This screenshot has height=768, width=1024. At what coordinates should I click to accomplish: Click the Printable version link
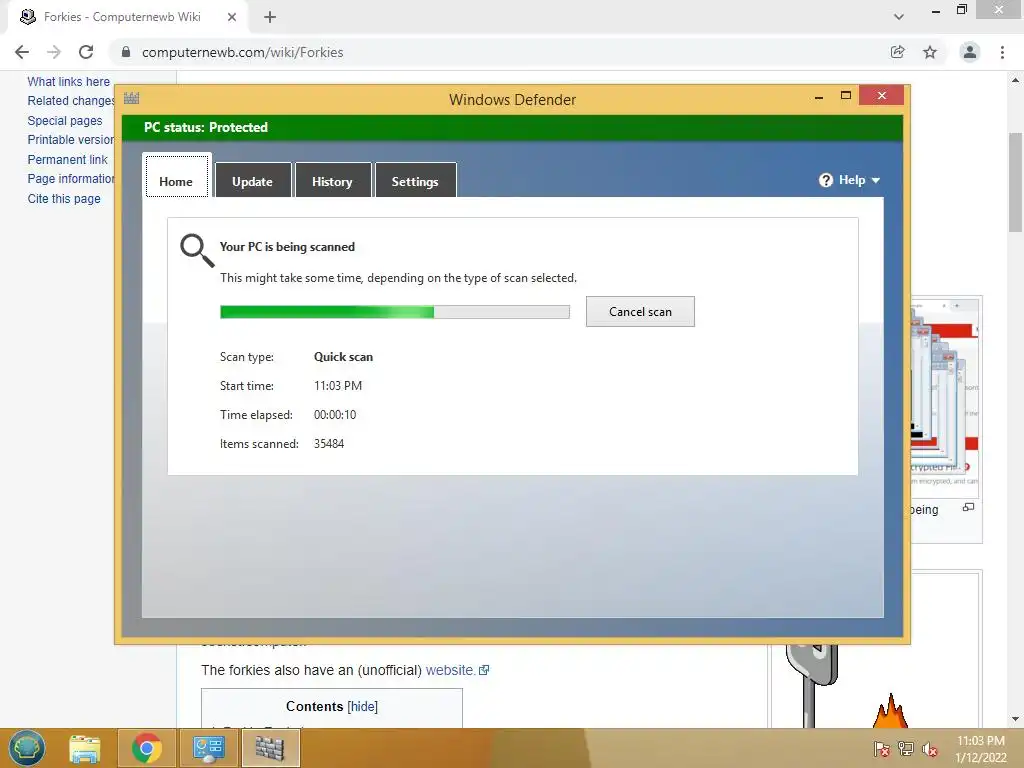click(71, 140)
